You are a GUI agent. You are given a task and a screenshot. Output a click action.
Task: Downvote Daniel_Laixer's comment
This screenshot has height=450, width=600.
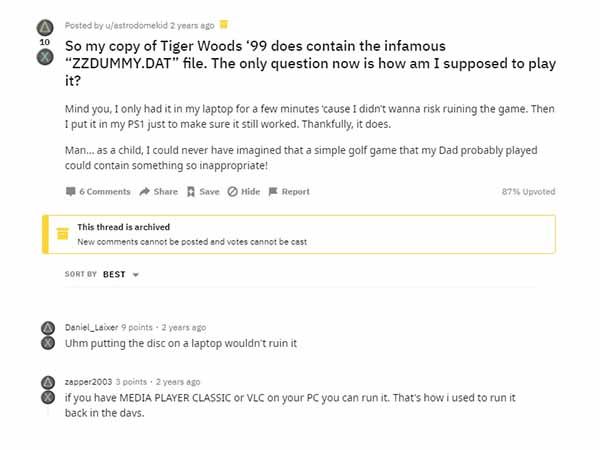click(x=47, y=343)
